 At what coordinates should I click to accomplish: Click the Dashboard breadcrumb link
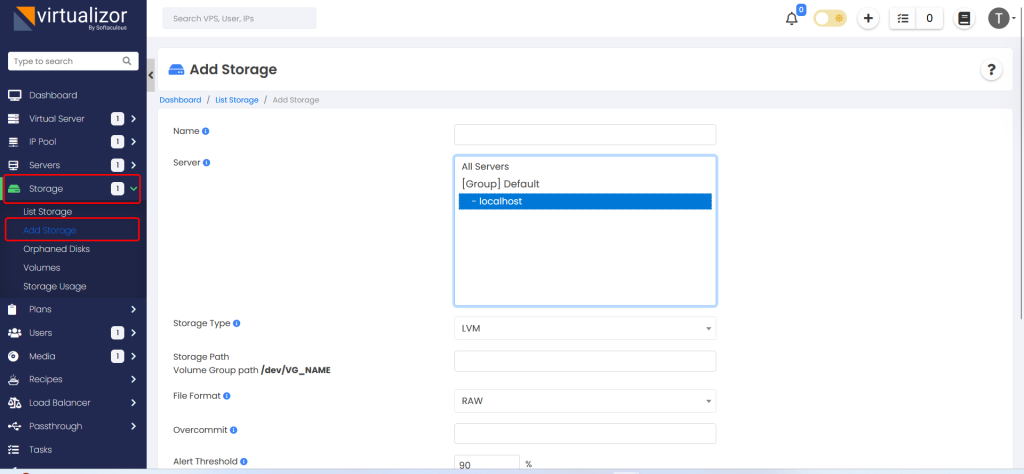click(x=180, y=100)
